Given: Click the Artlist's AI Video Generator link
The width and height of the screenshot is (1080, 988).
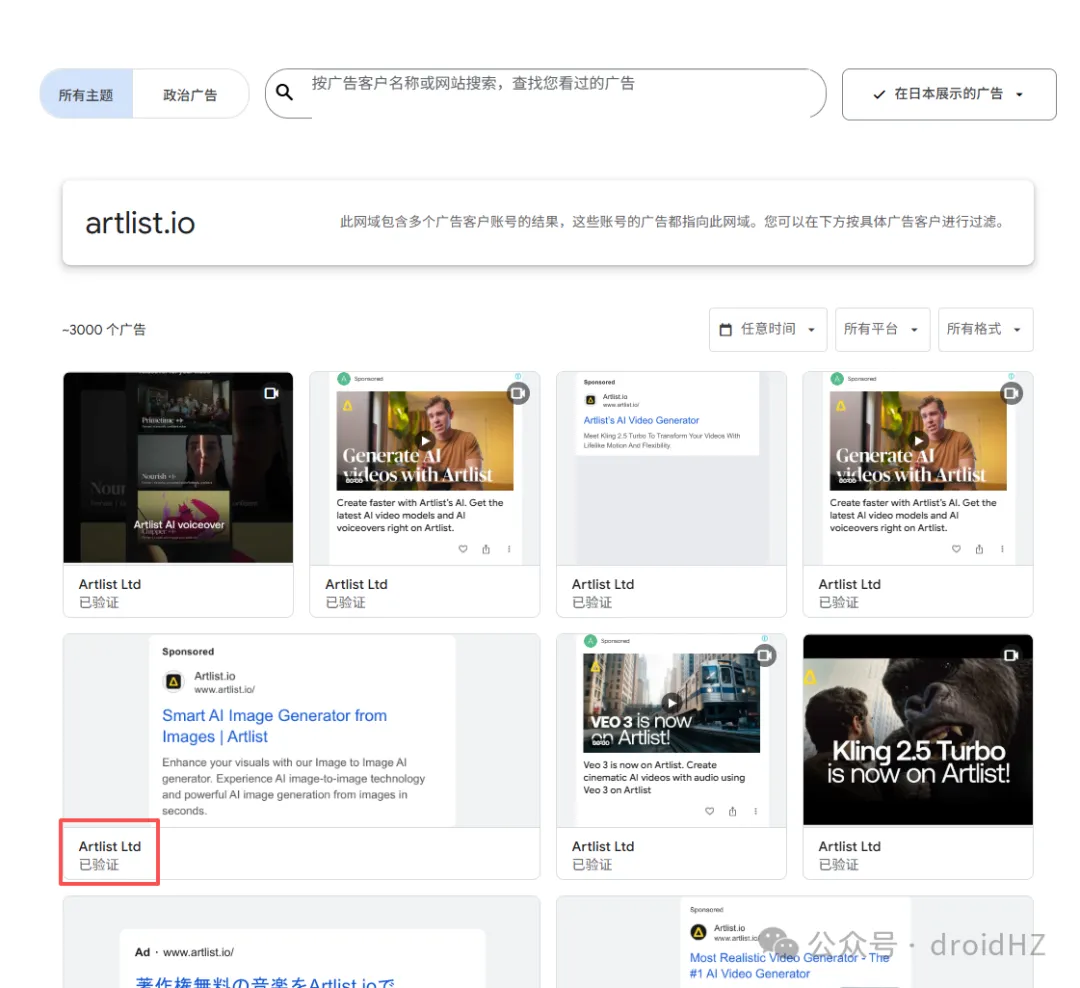Looking at the screenshot, I should pyautogui.click(x=641, y=421).
